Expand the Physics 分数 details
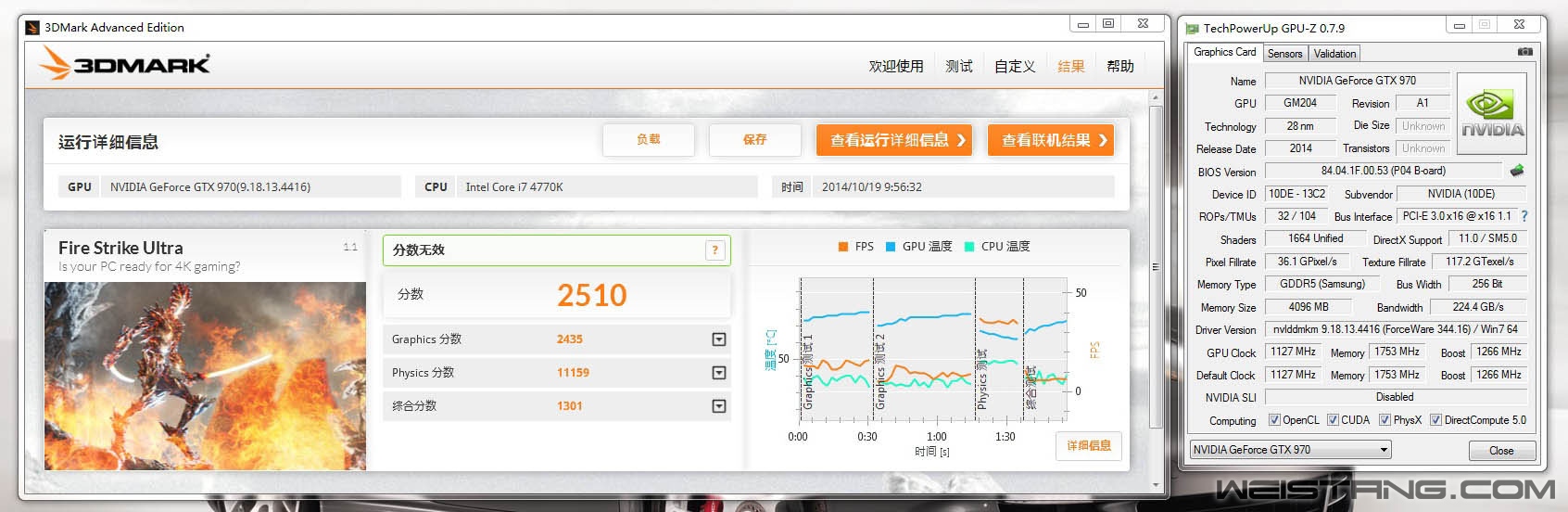The width and height of the screenshot is (1568, 512). [718, 373]
